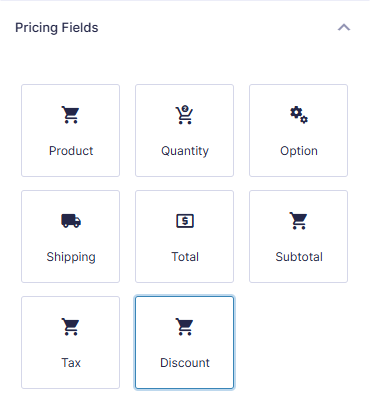Click the Option gears icon

(299, 115)
